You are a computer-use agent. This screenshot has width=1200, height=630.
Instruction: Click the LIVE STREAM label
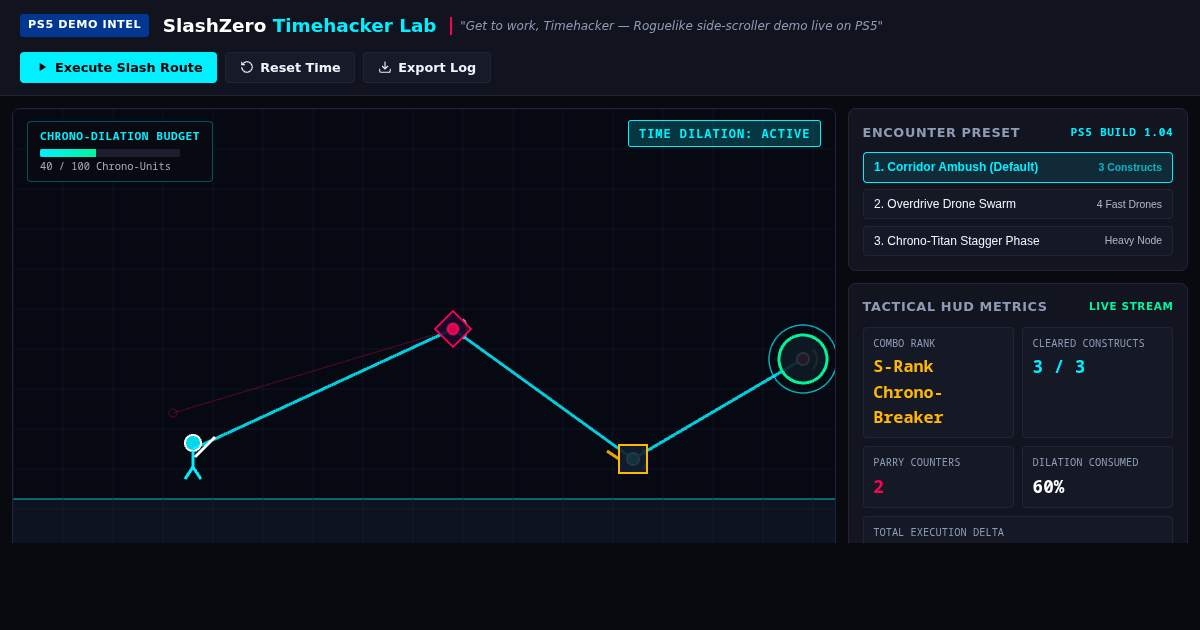coord(1131,306)
